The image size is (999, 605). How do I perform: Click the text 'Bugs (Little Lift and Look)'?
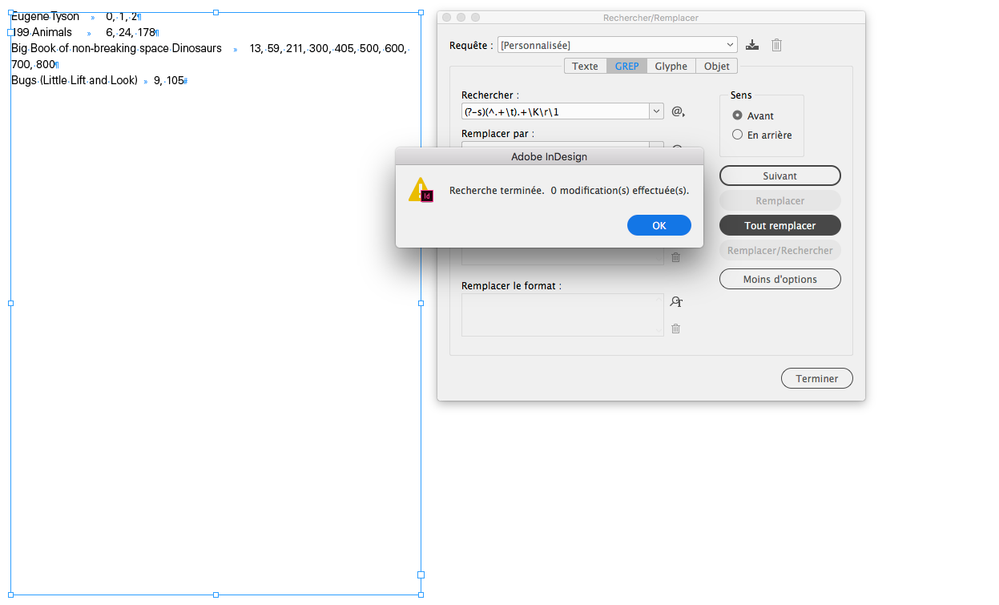74,80
